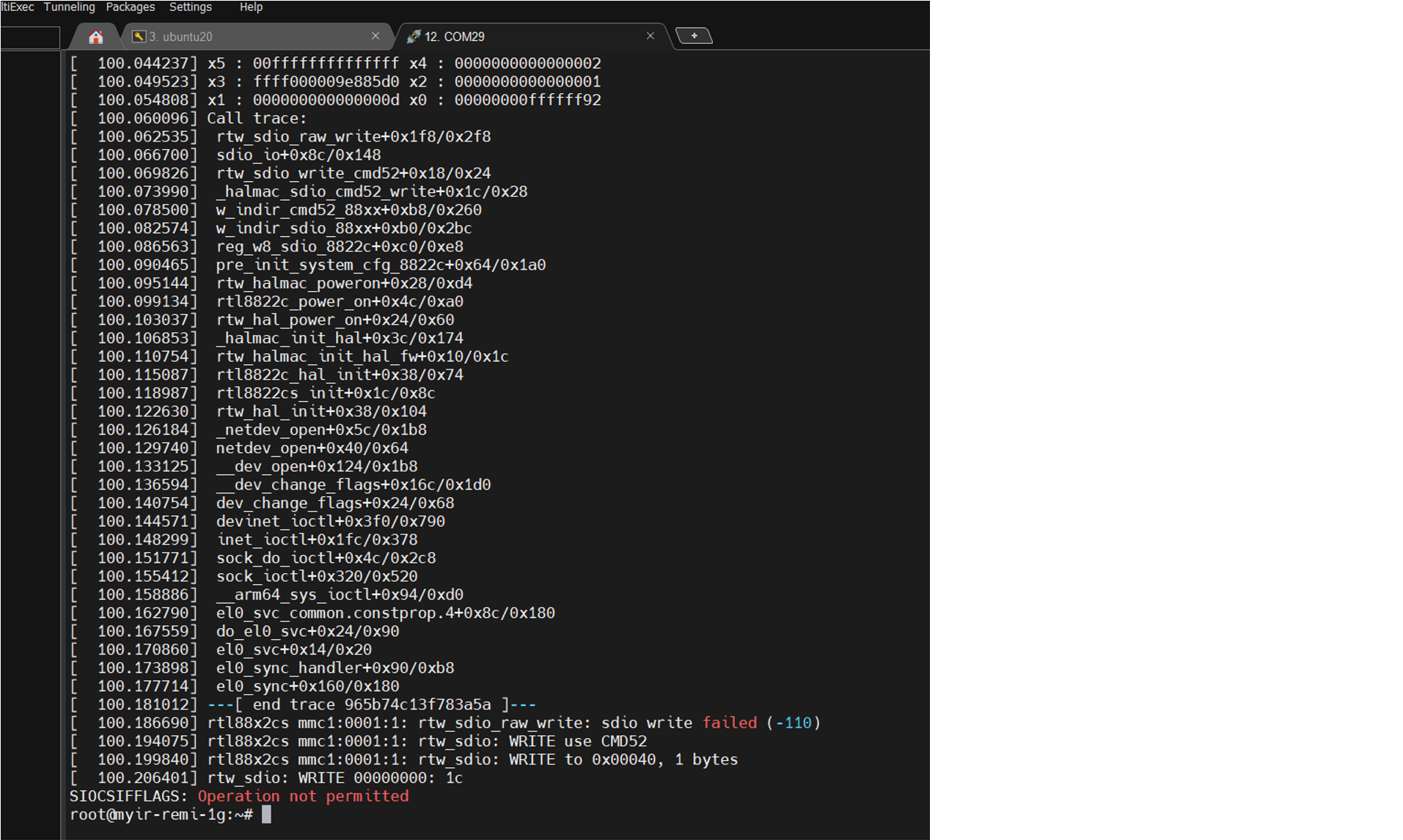Click the ubuntu20 tab session icon
Image resolution: width=1403 pixels, height=840 pixels.
coord(139,37)
